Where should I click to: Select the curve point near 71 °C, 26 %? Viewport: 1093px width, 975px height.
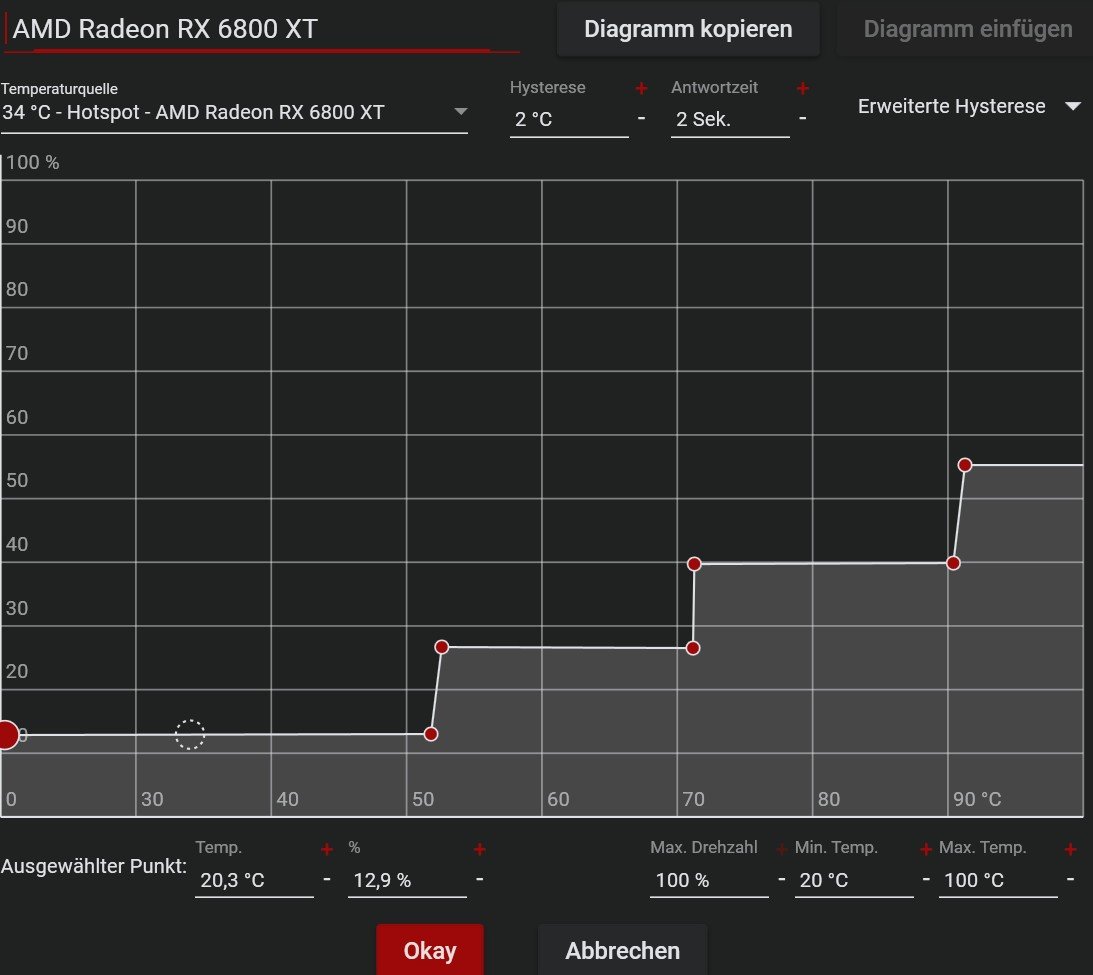point(693,648)
